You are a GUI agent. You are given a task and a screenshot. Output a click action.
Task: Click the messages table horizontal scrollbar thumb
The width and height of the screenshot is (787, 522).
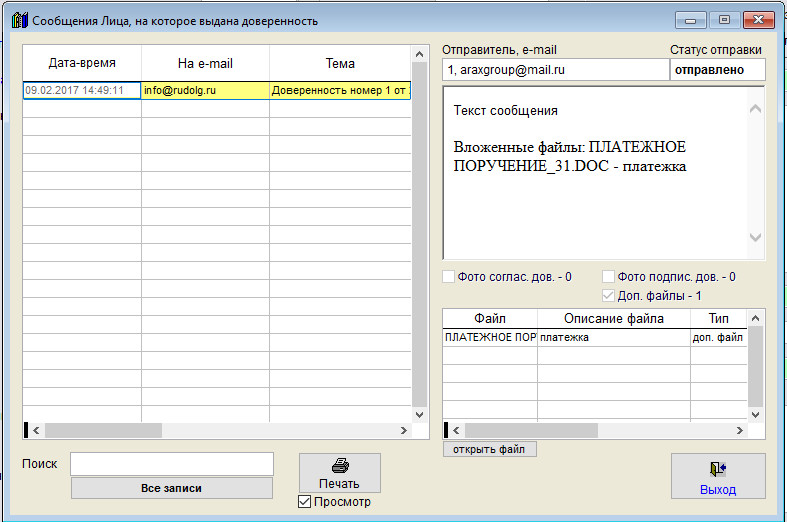click(x=103, y=430)
